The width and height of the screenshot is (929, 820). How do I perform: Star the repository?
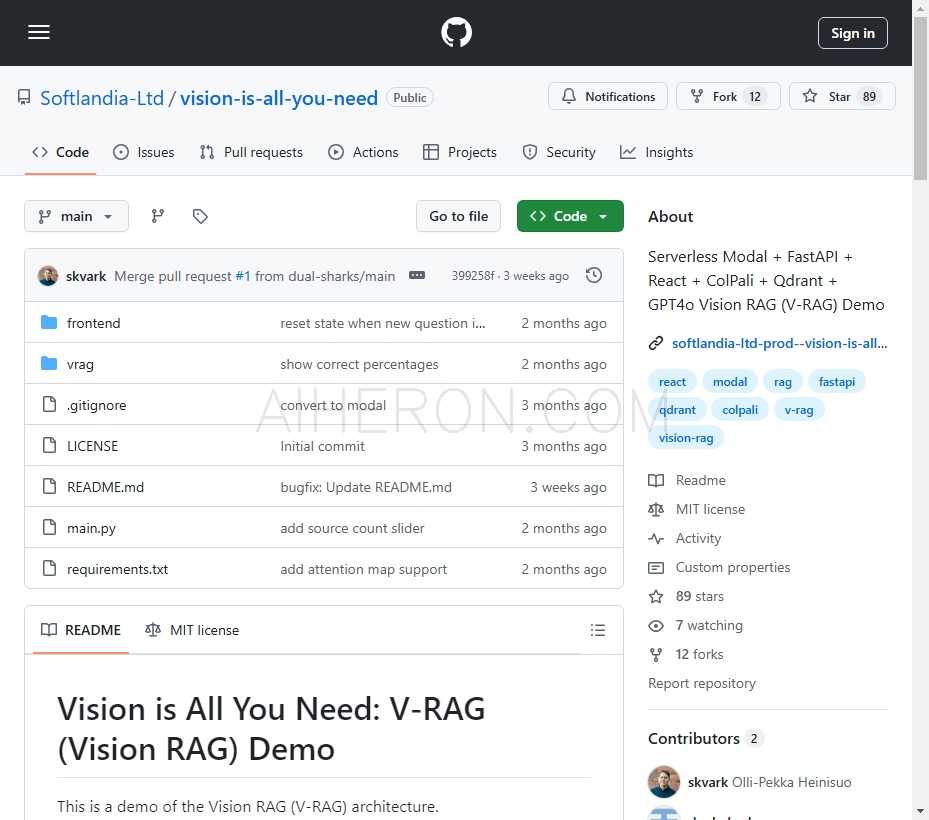coord(841,97)
